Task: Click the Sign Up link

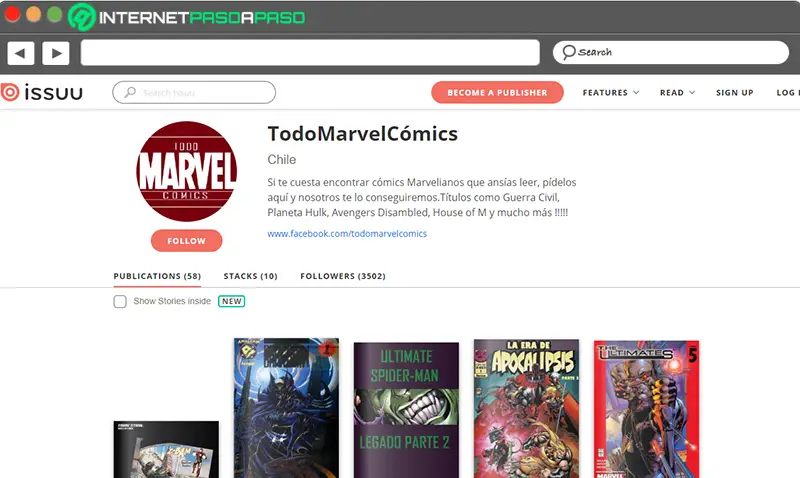Action: pyautogui.click(x=735, y=92)
